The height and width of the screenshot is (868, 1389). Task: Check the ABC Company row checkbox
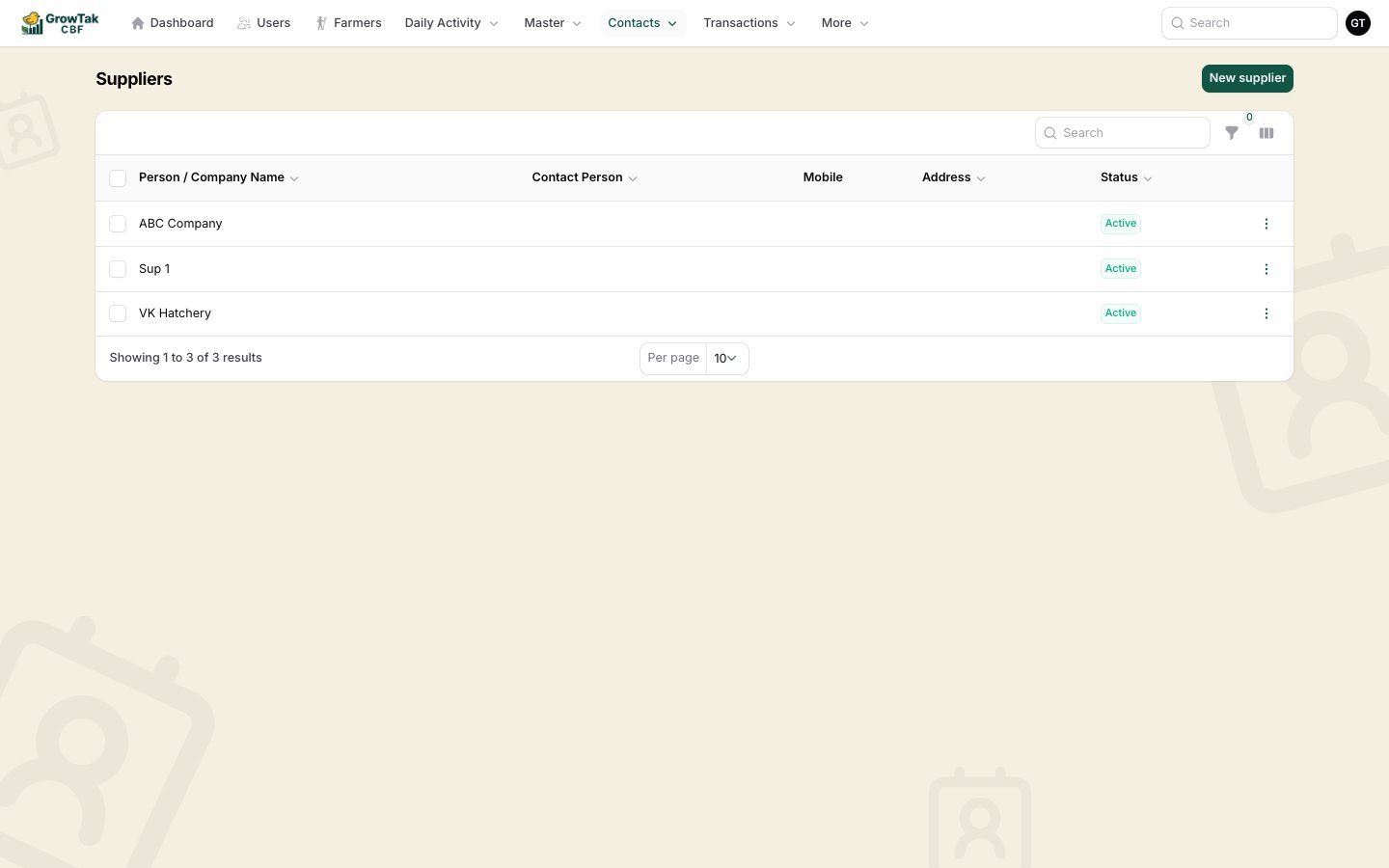(118, 224)
